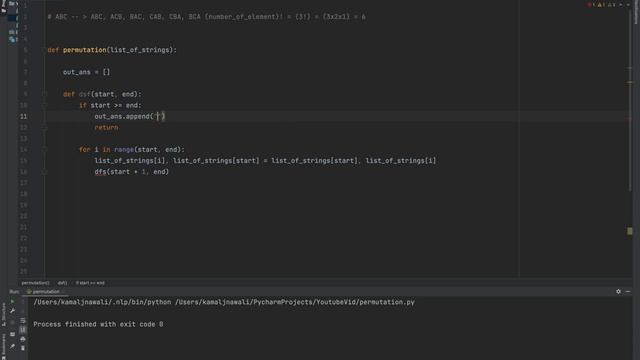Clear all Run console output with trash icon
Image resolution: width=640 pixels, height=360 pixels.
pyautogui.click(x=23, y=348)
